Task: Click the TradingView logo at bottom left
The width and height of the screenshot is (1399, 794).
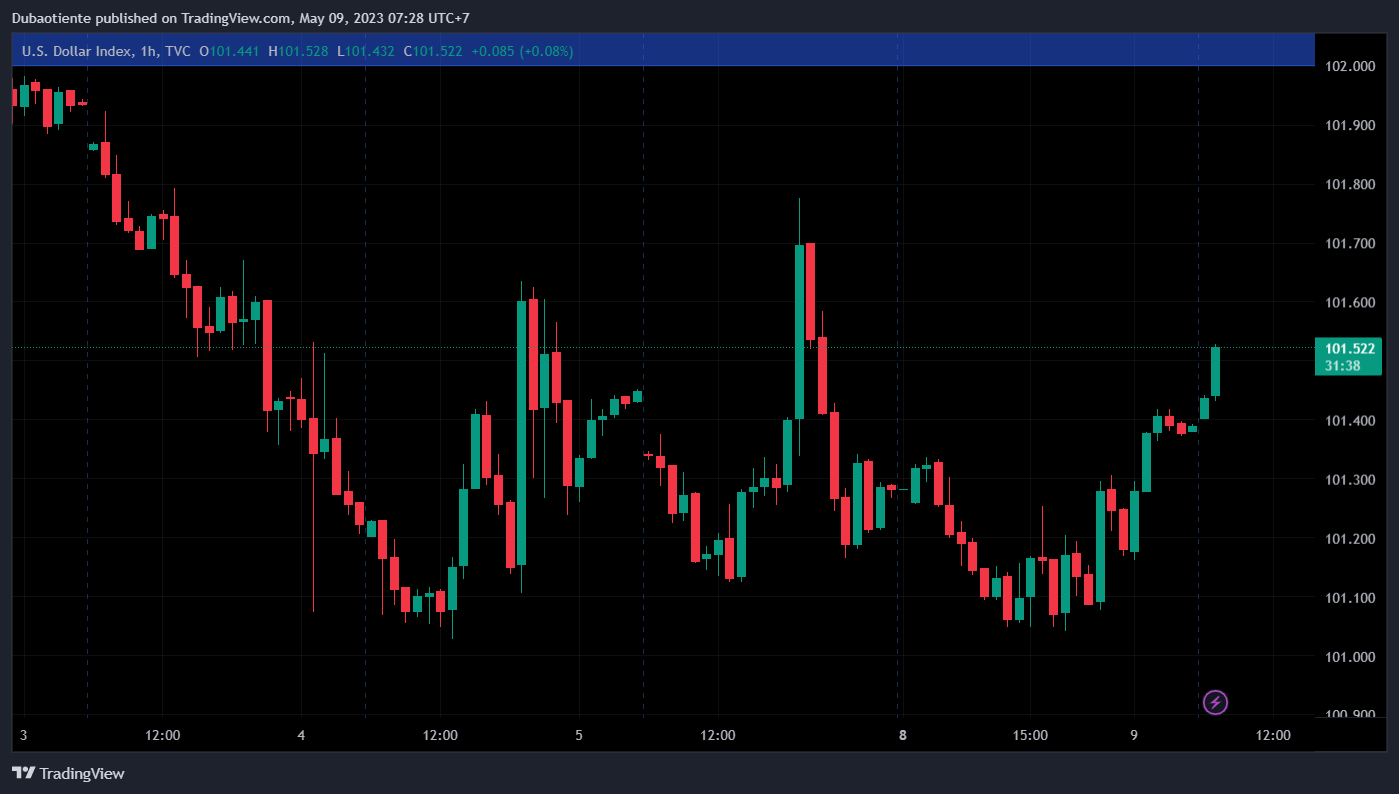Action: pos(68,773)
